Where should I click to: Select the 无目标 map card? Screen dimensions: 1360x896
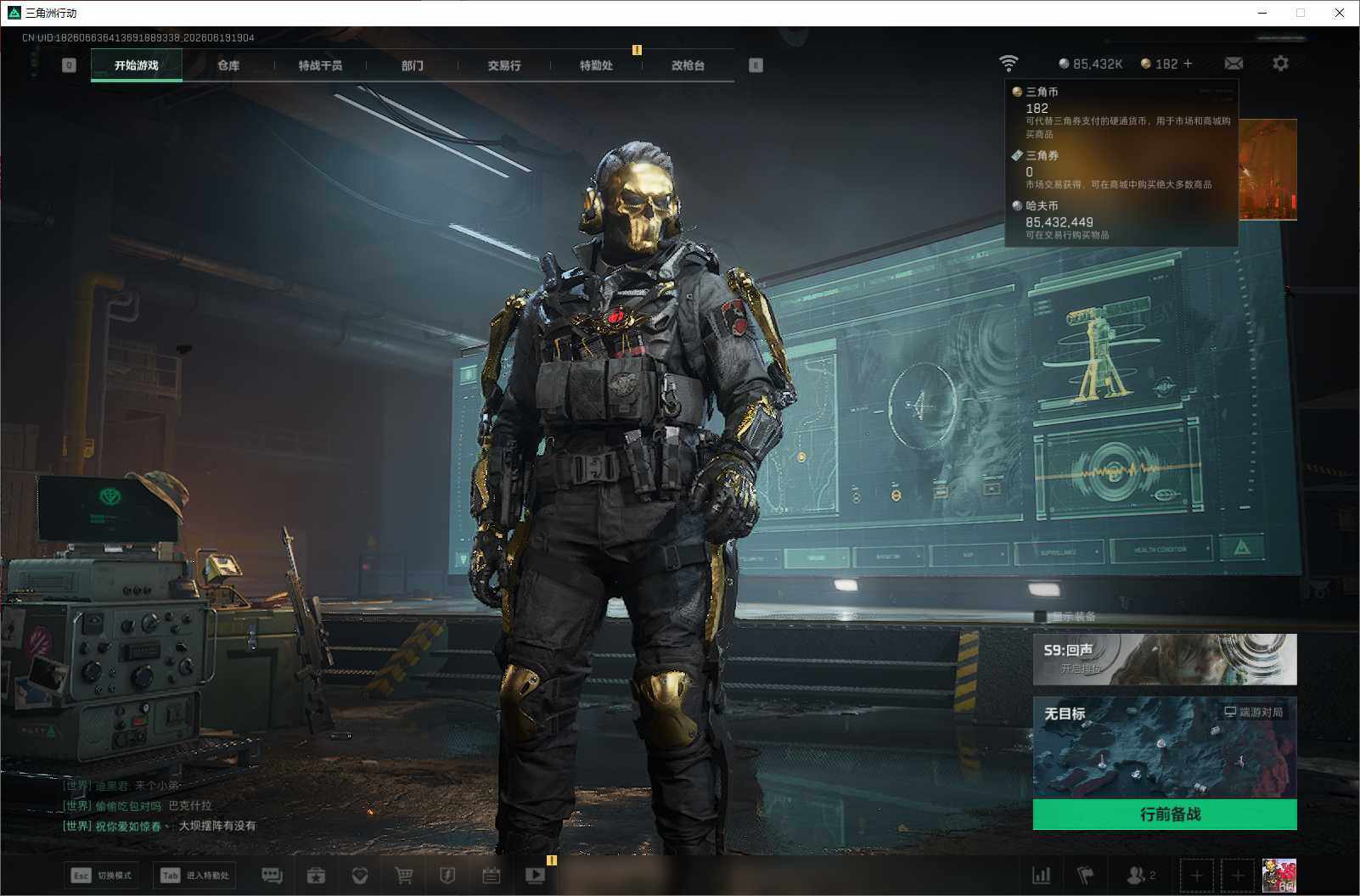point(1165,748)
